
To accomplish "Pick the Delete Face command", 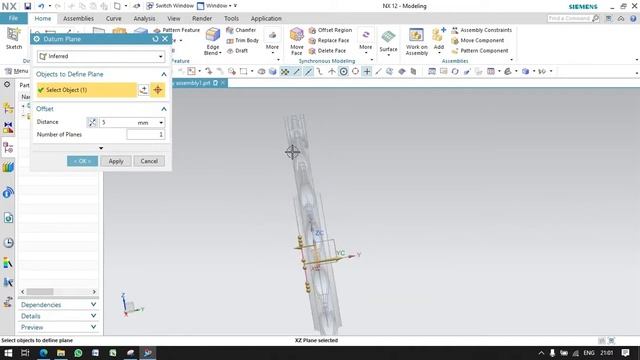I will point(327,51).
